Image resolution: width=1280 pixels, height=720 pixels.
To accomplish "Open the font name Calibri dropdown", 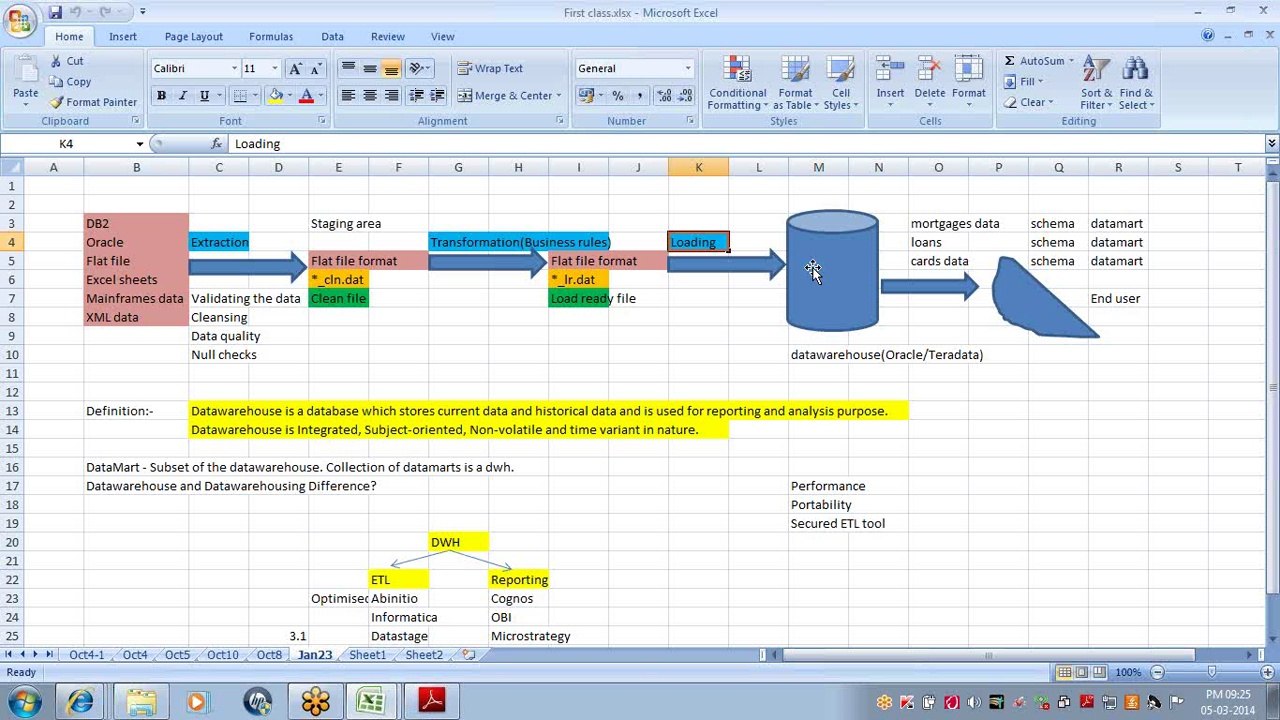I will (235, 69).
